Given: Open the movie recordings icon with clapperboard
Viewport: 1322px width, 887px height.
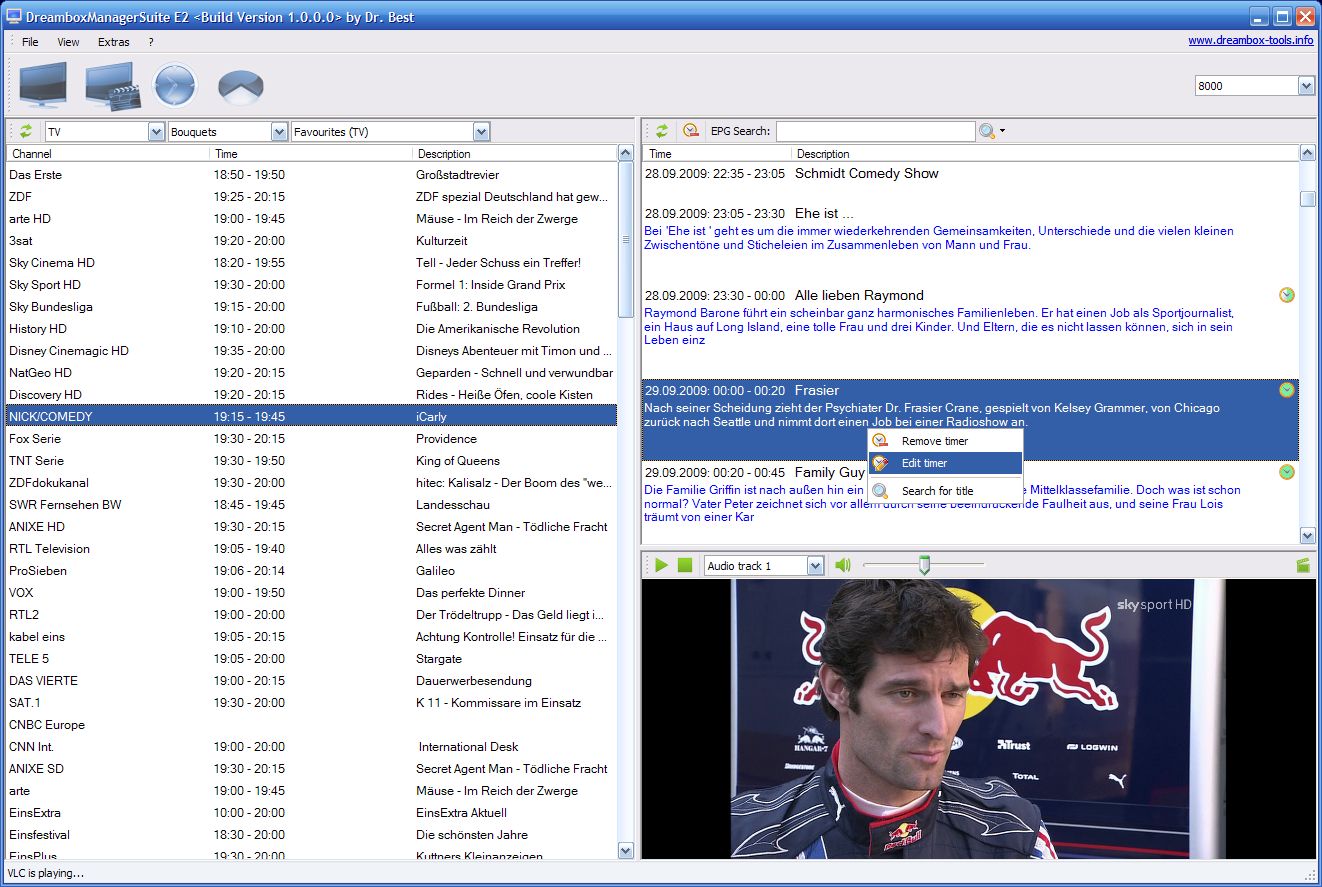Looking at the screenshot, I should click(110, 85).
